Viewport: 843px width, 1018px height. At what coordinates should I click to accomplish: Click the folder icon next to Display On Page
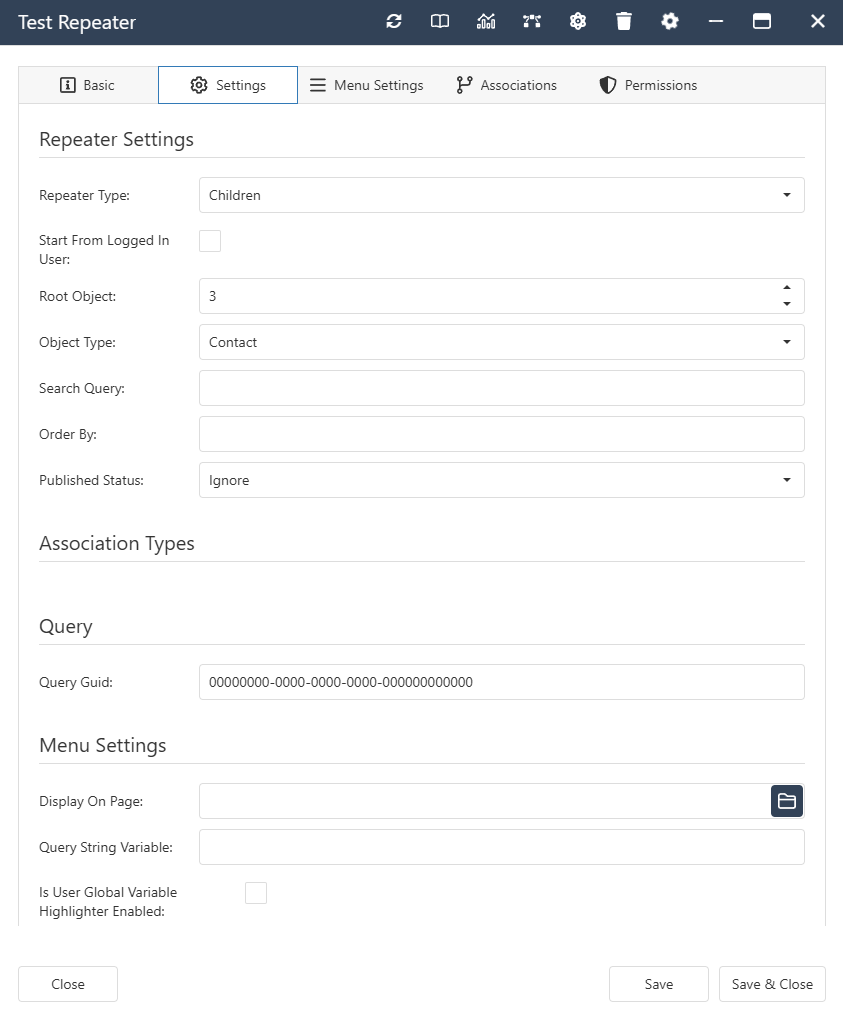click(x=787, y=801)
